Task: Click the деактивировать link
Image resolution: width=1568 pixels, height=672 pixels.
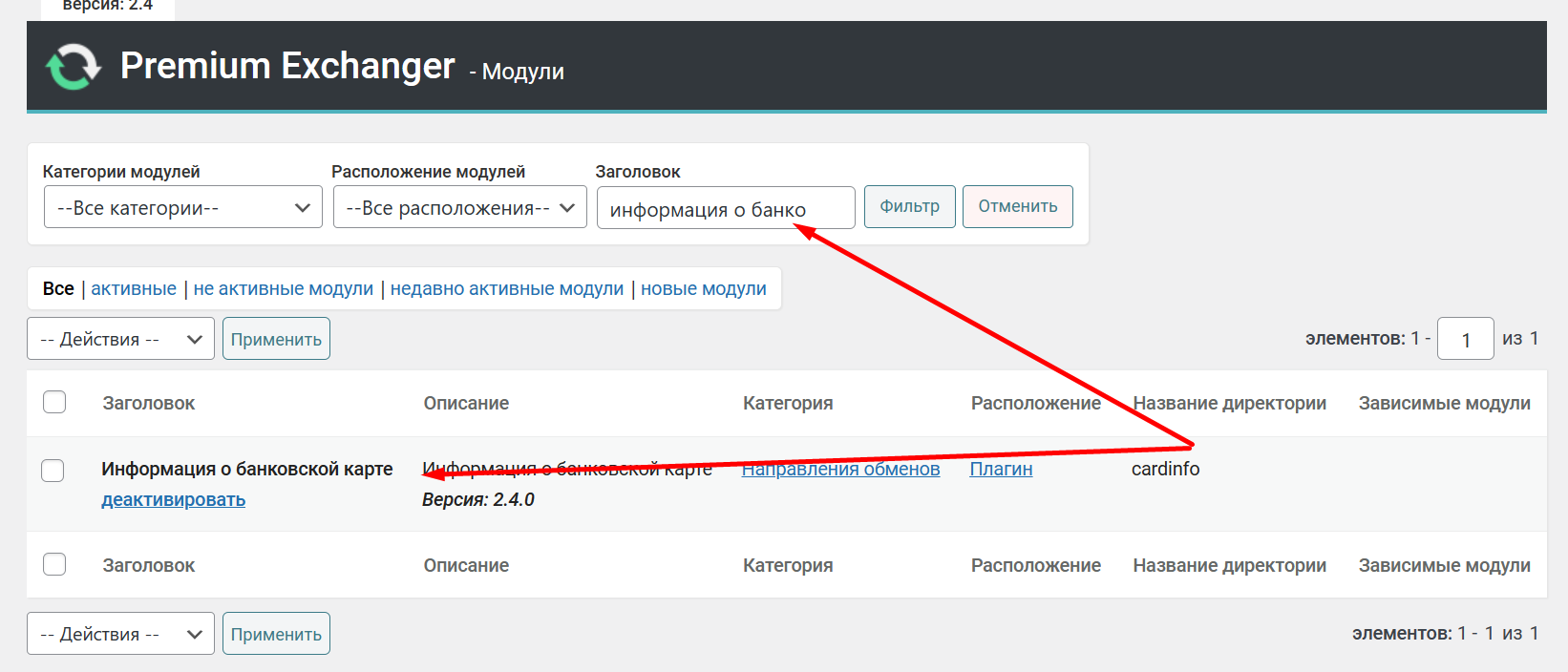Action: [x=174, y=499]
